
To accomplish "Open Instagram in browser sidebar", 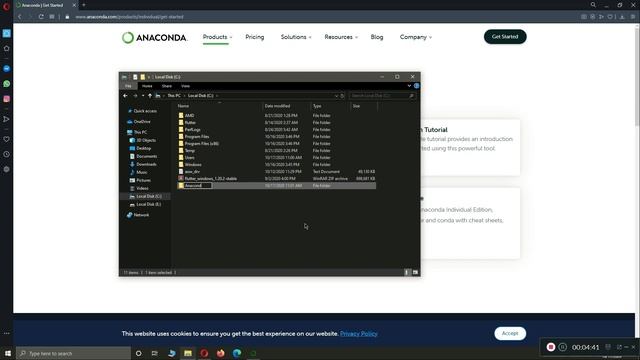I will tap(7, 99).
